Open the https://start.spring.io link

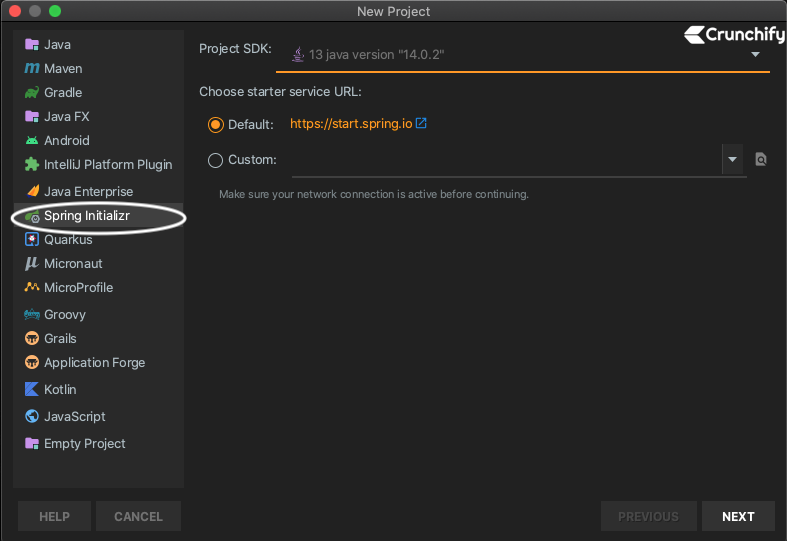click(x=351, y=123)
